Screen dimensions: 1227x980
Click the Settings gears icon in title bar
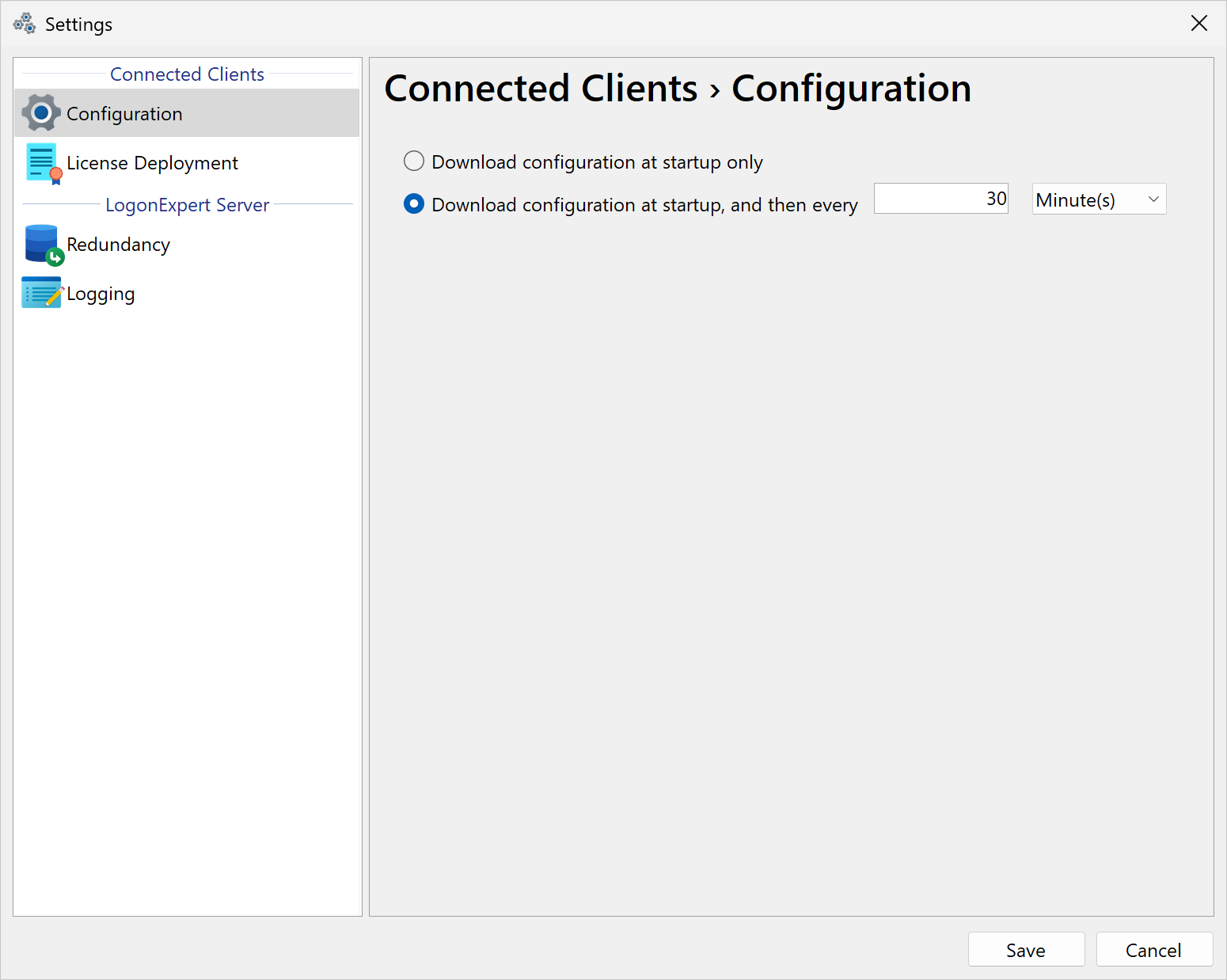point(25,24)
